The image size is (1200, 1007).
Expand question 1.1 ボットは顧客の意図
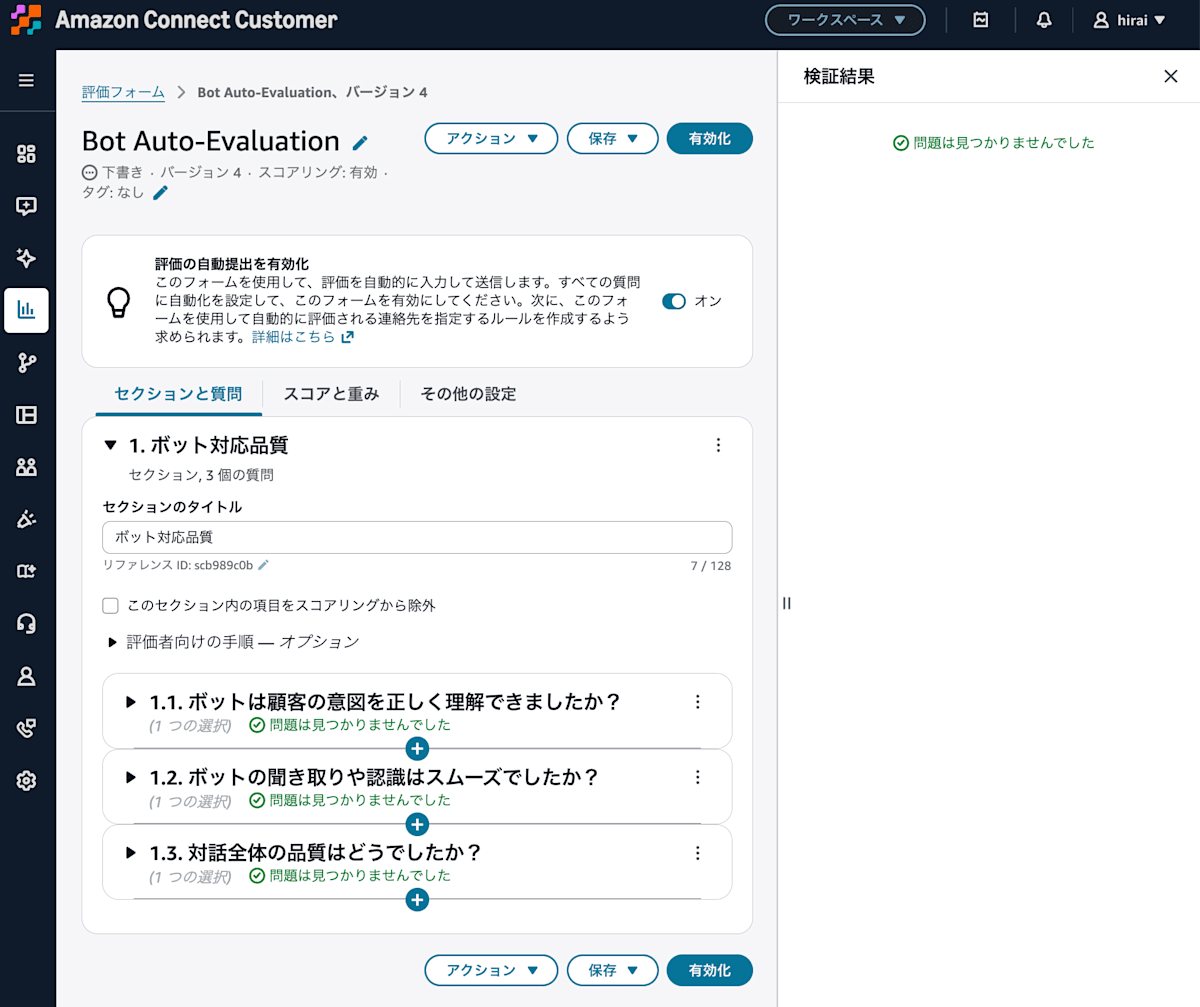(131, 702)
